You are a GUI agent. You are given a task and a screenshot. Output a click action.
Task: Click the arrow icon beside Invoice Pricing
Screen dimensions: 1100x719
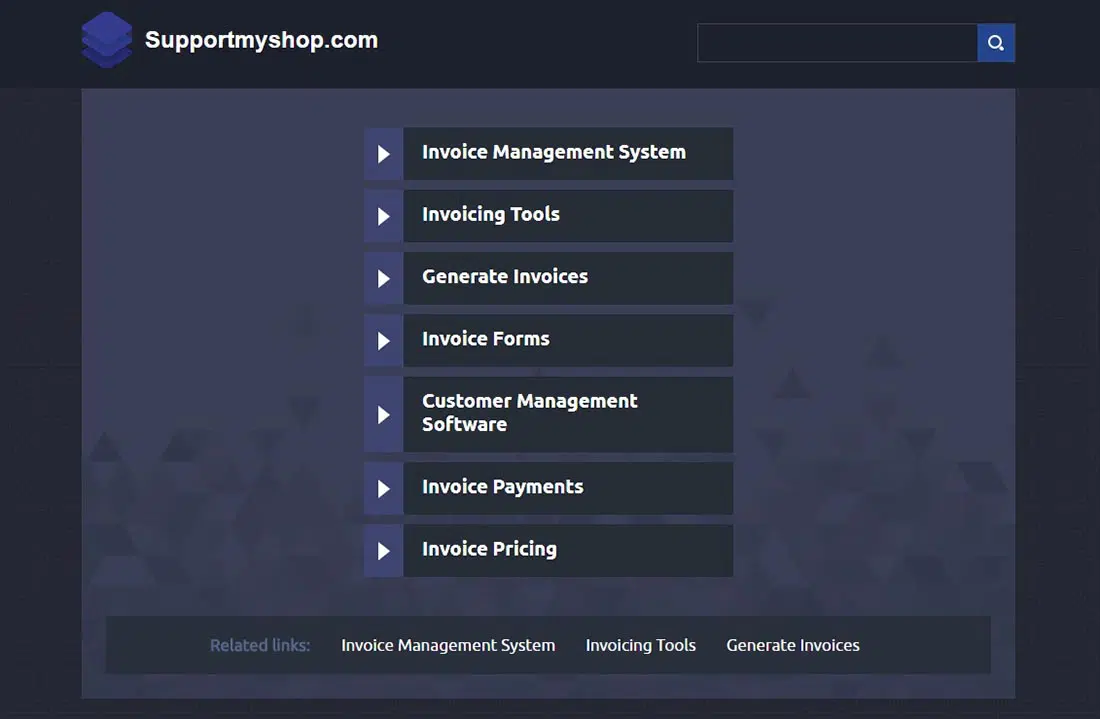pyautogui.click(x=384, y=550)
